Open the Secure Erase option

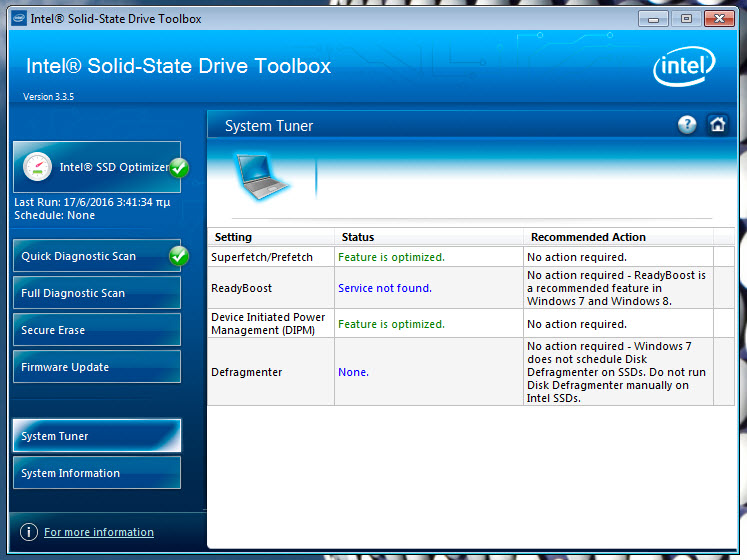(x=97, y=330)
